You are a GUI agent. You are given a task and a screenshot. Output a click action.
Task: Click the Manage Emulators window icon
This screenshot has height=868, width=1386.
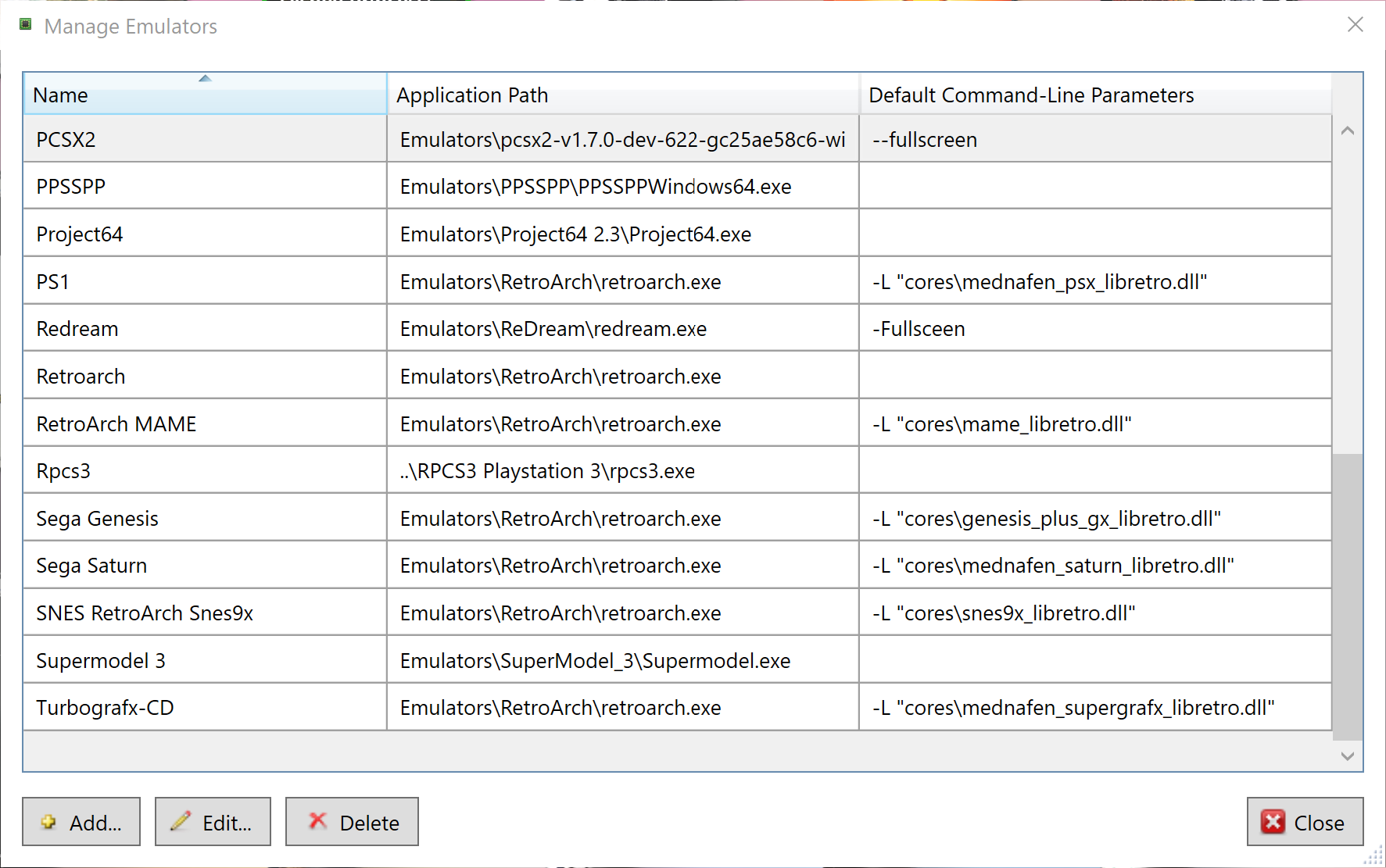tap(26, 25)
